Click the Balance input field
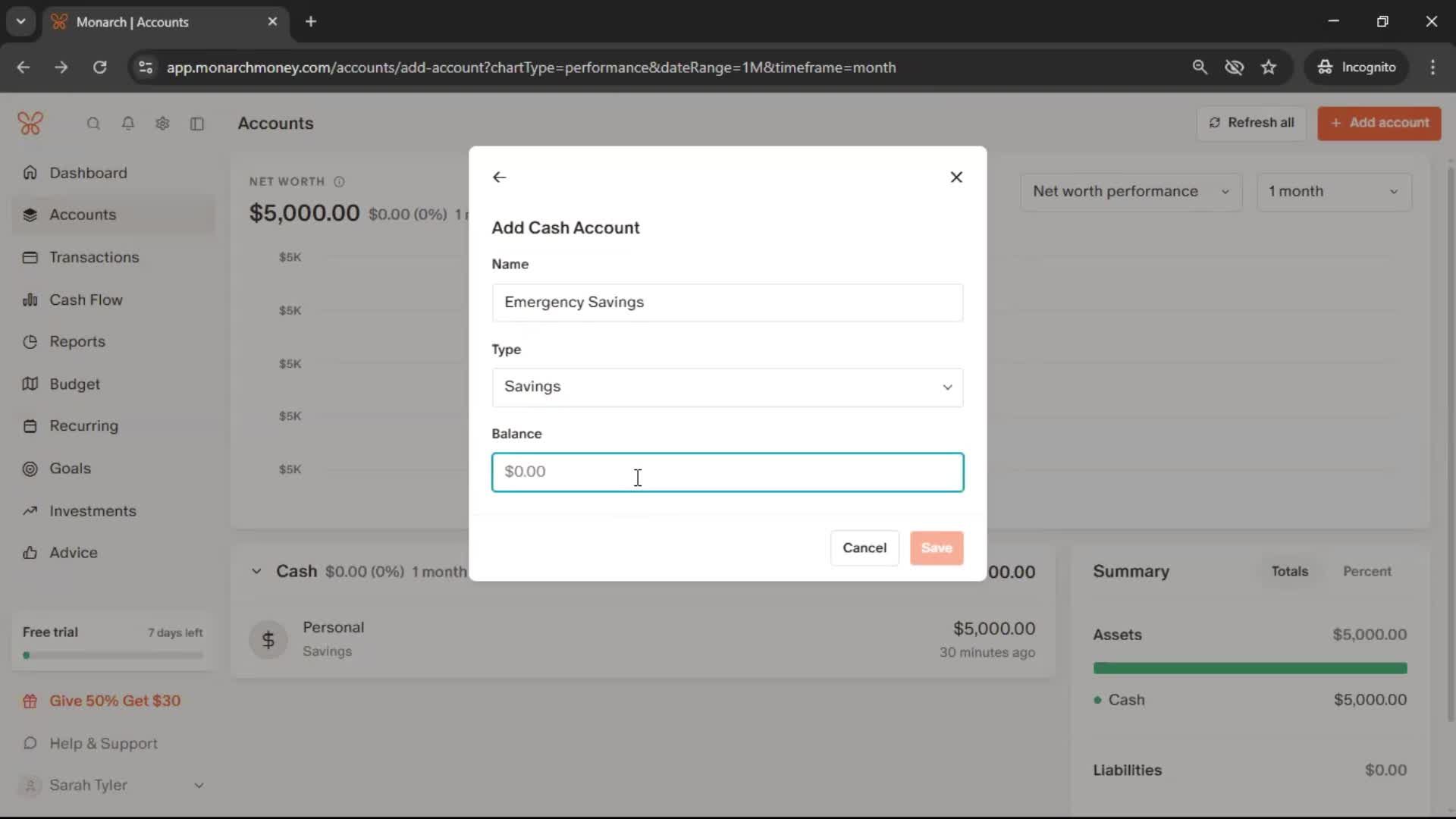This screenshot has width=1456, height=819. [727, 472]
